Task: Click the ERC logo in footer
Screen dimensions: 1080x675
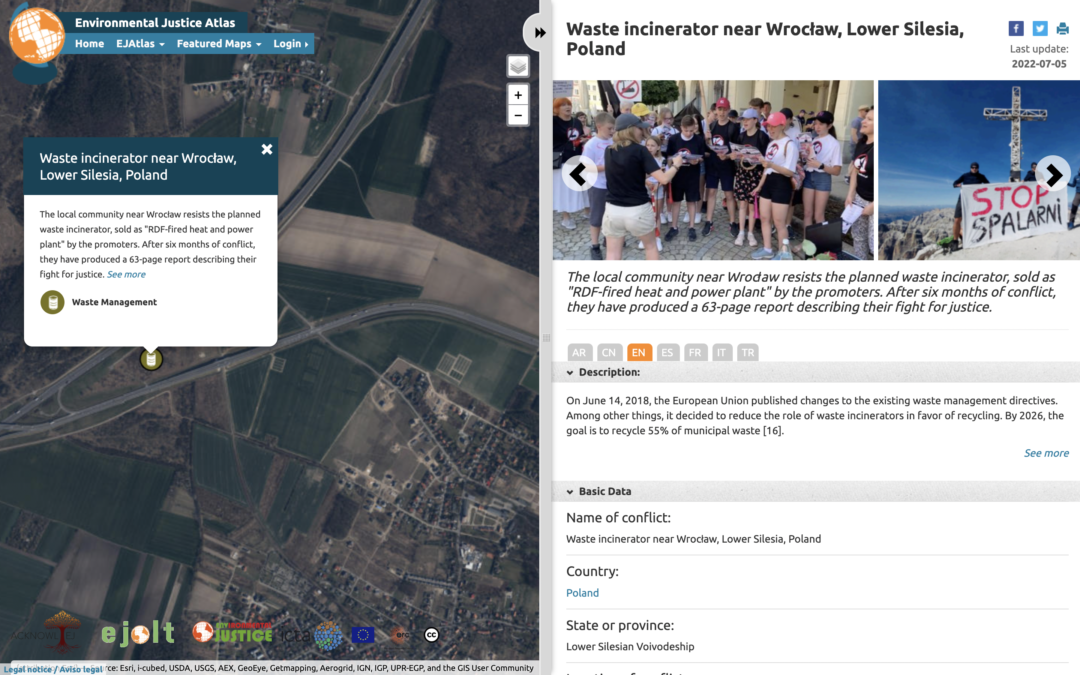Action: pos(400,634)
